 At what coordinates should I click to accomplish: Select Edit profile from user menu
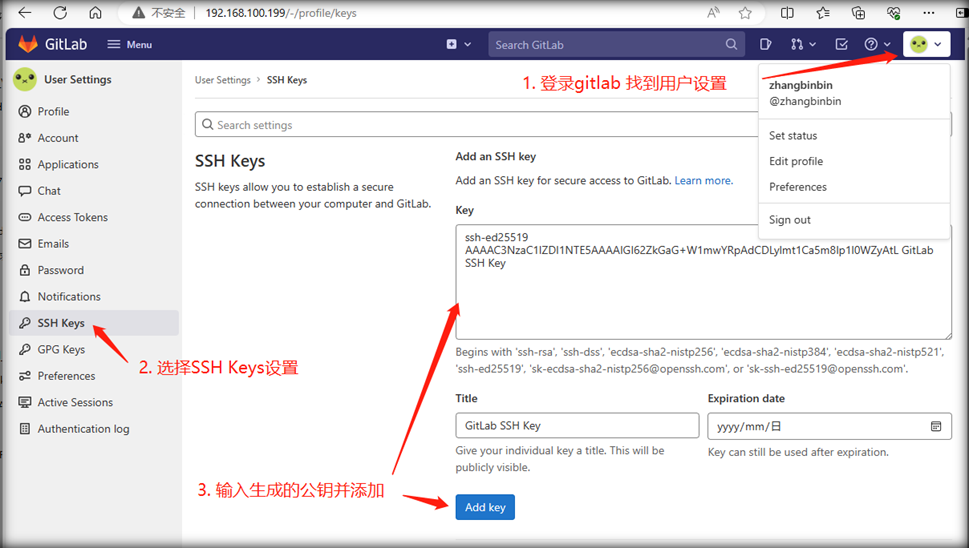796,161
